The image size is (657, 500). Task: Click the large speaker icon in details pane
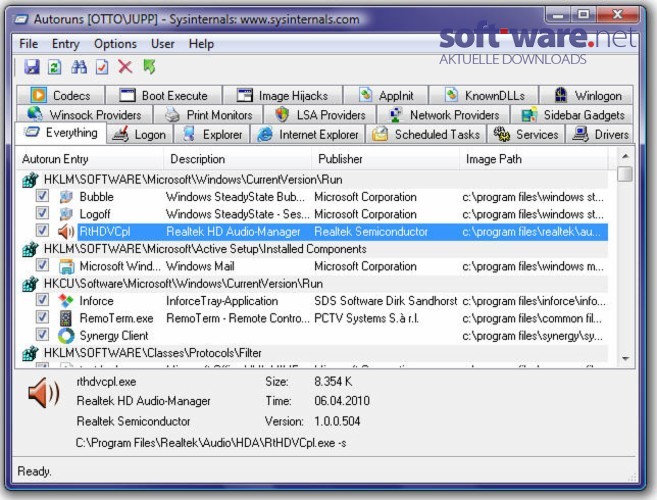pos(44,393)
